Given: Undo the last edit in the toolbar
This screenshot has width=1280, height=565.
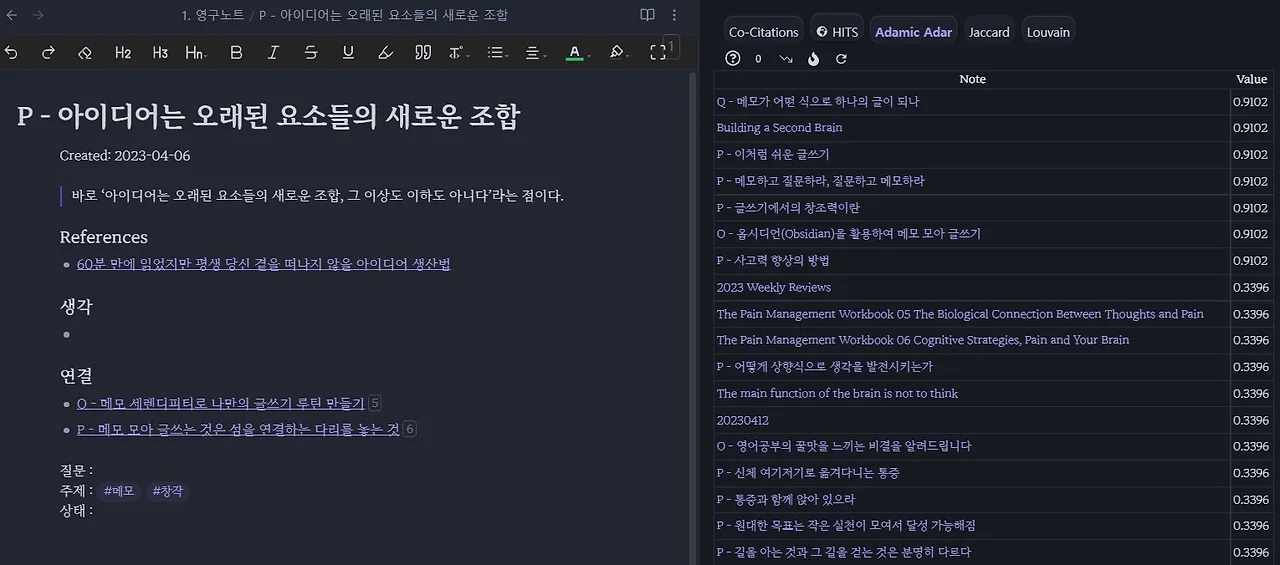Looking at the screenshot, I should click(12, 52).
